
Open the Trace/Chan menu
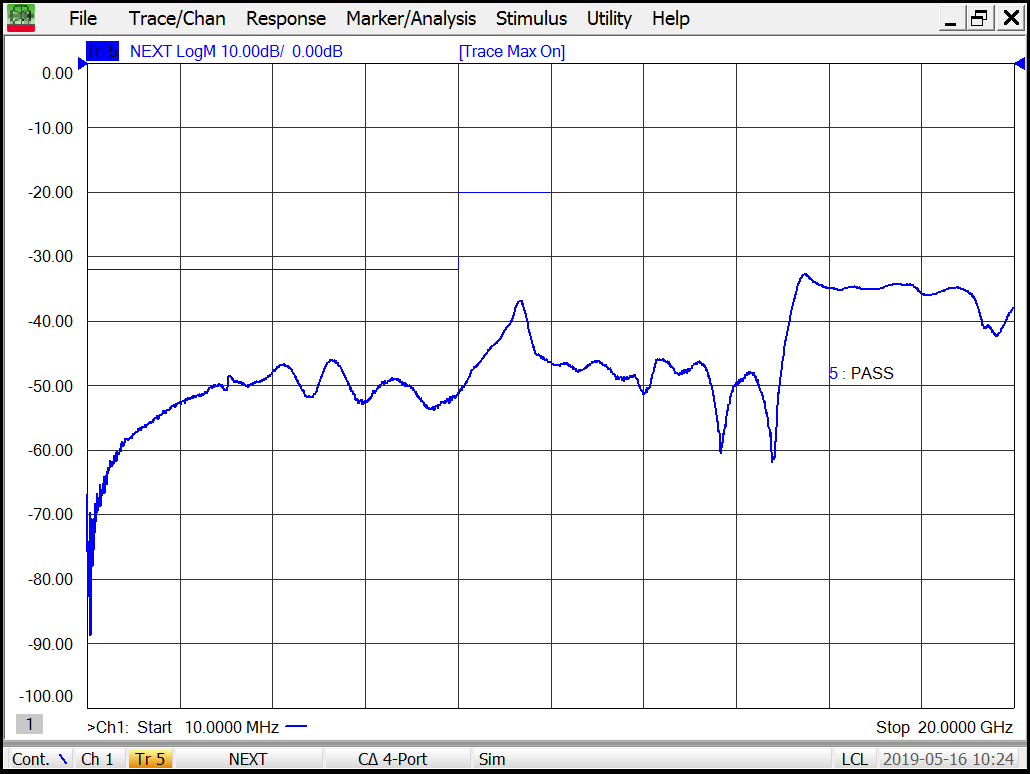177,18
